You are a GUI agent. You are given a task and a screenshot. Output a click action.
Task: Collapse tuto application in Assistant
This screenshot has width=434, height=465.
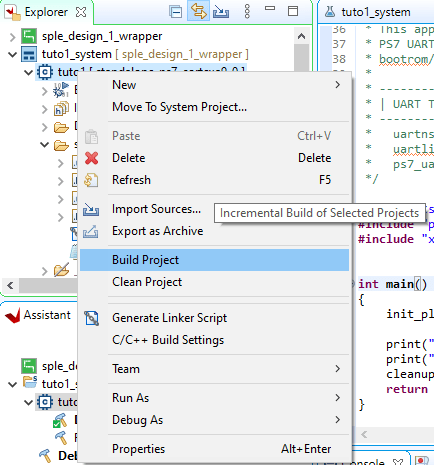coord(29,402)
